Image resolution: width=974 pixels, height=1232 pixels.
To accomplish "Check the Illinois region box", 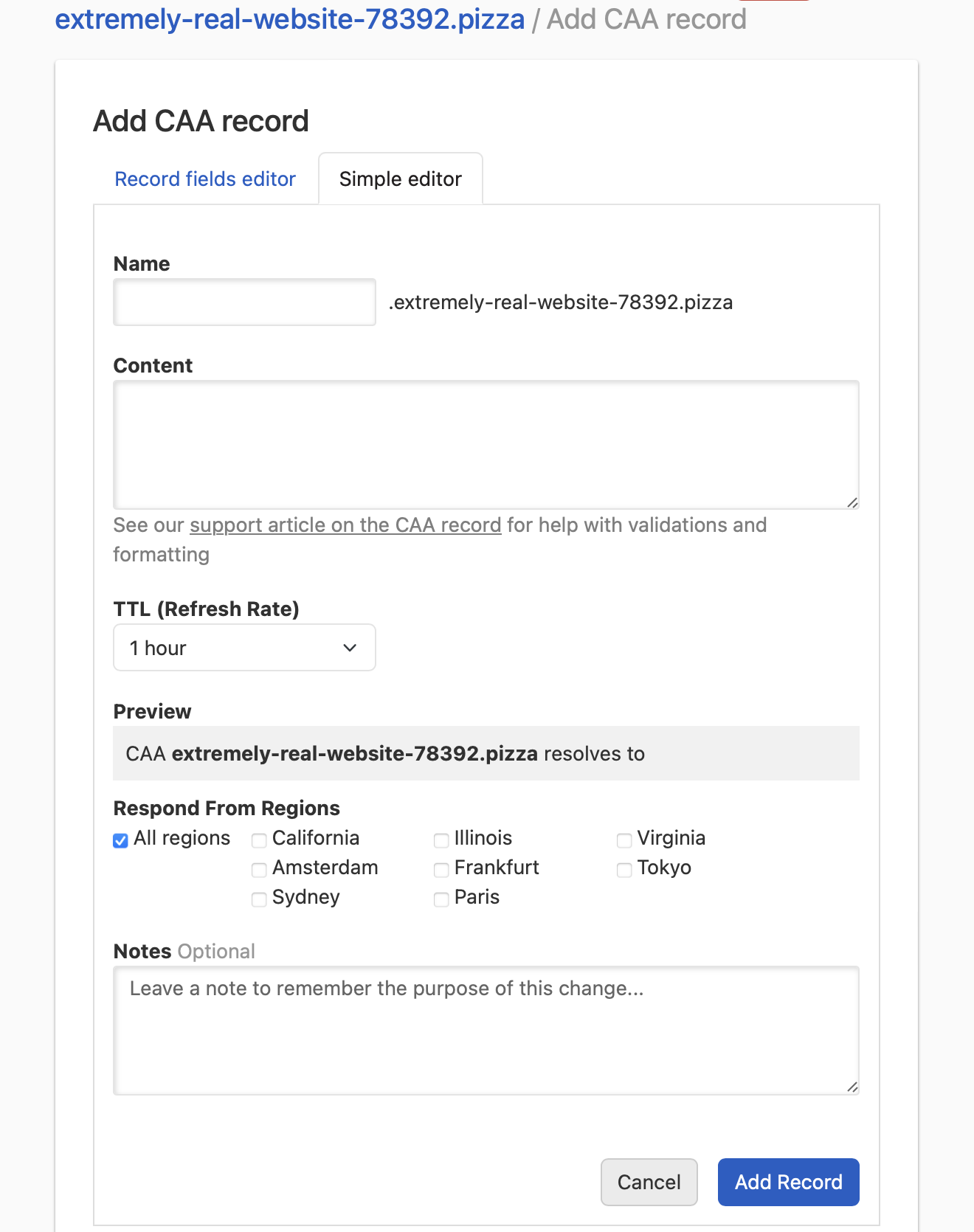I will coord(441,840).
